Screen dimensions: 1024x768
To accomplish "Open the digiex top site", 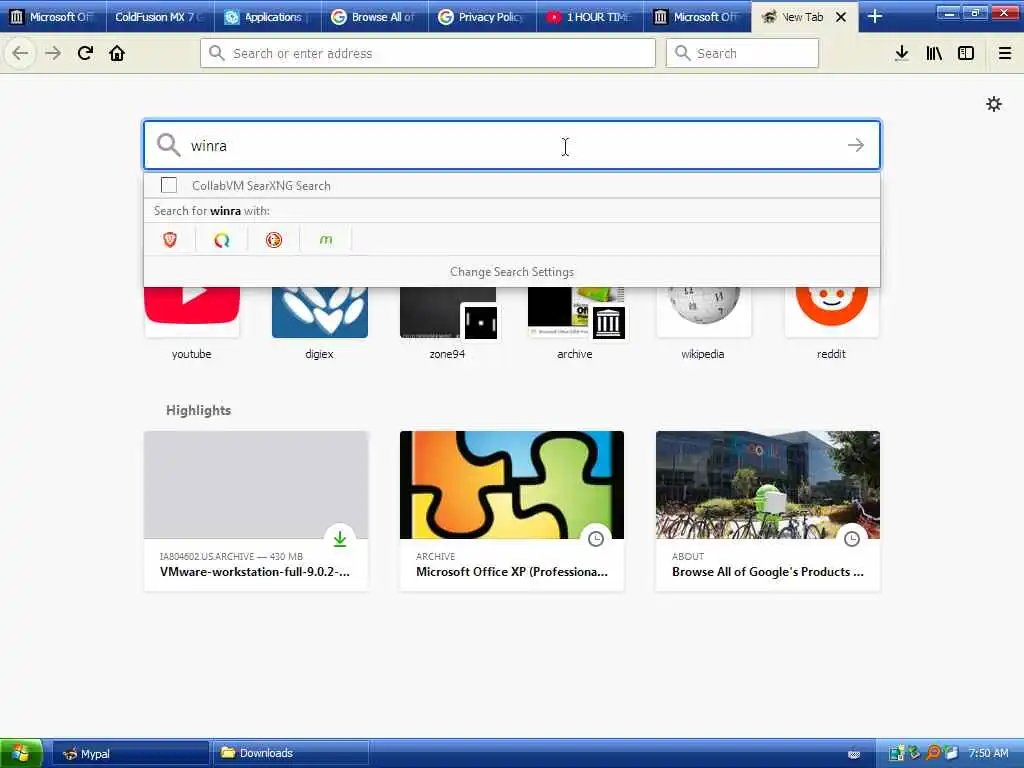I will coord(319,323).
